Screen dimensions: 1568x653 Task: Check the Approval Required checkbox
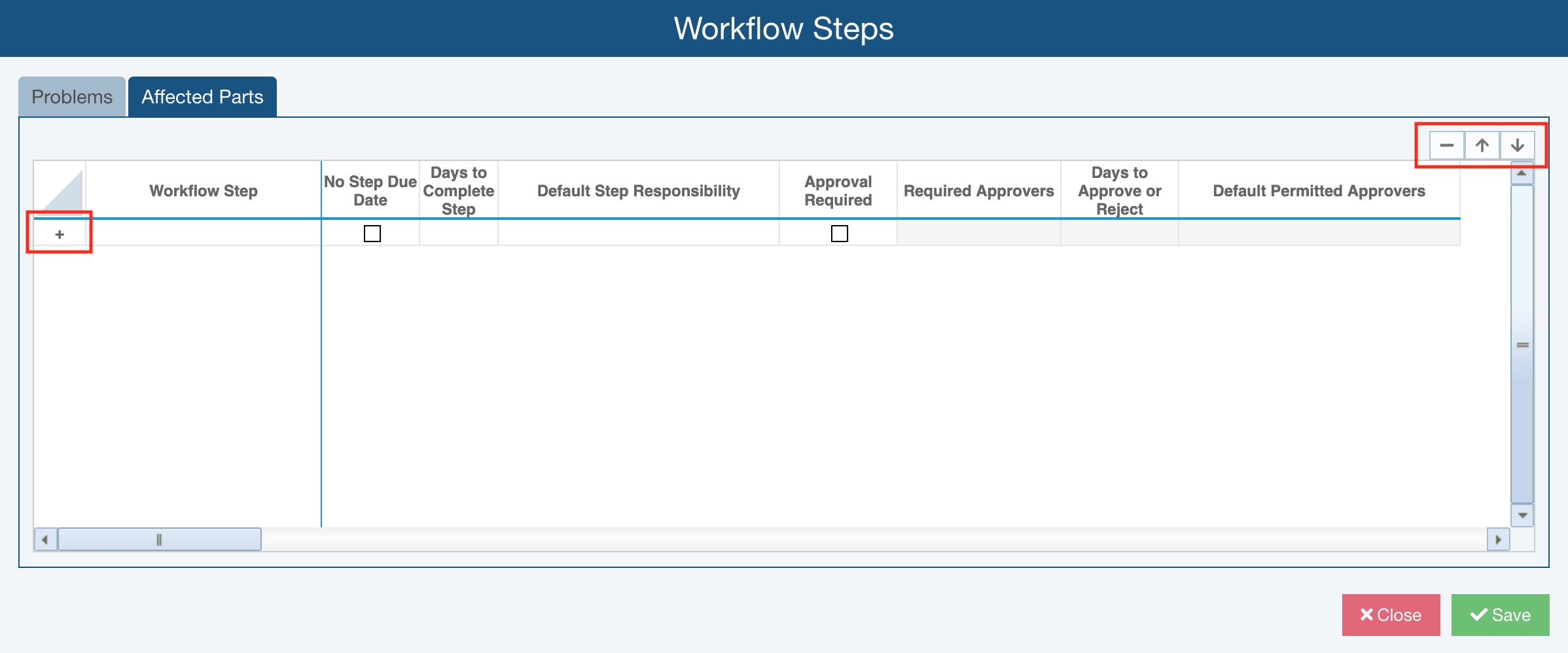tap(839, 234)
